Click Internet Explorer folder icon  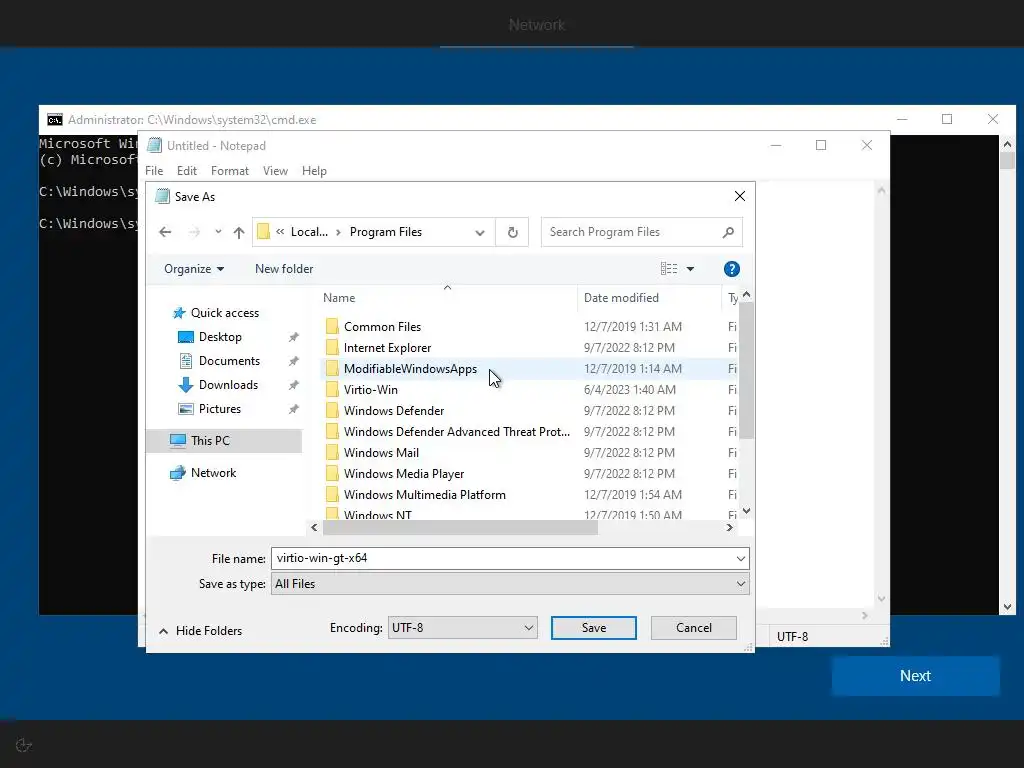point(332,347)
